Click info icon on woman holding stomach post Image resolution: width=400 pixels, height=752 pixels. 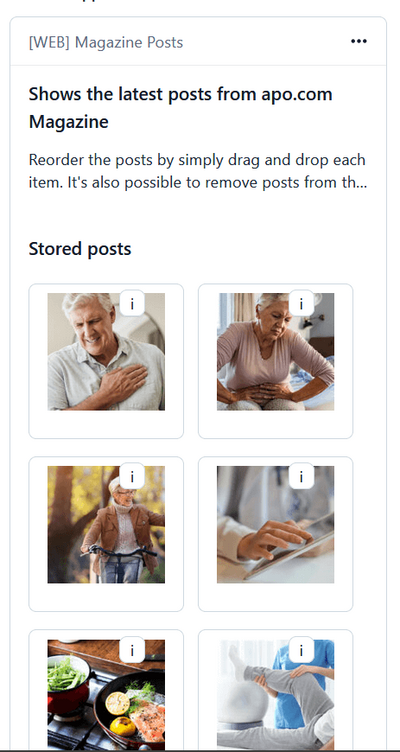pyautogui.click(x=301, y=304)
